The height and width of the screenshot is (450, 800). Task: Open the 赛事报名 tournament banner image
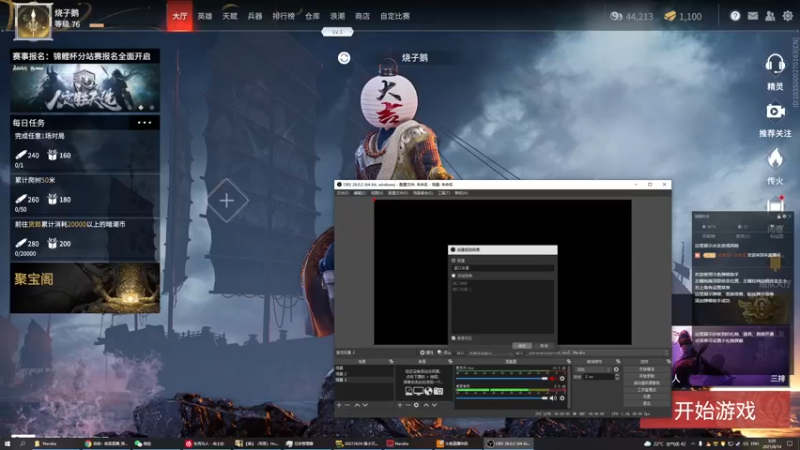[x=85, y=87]
